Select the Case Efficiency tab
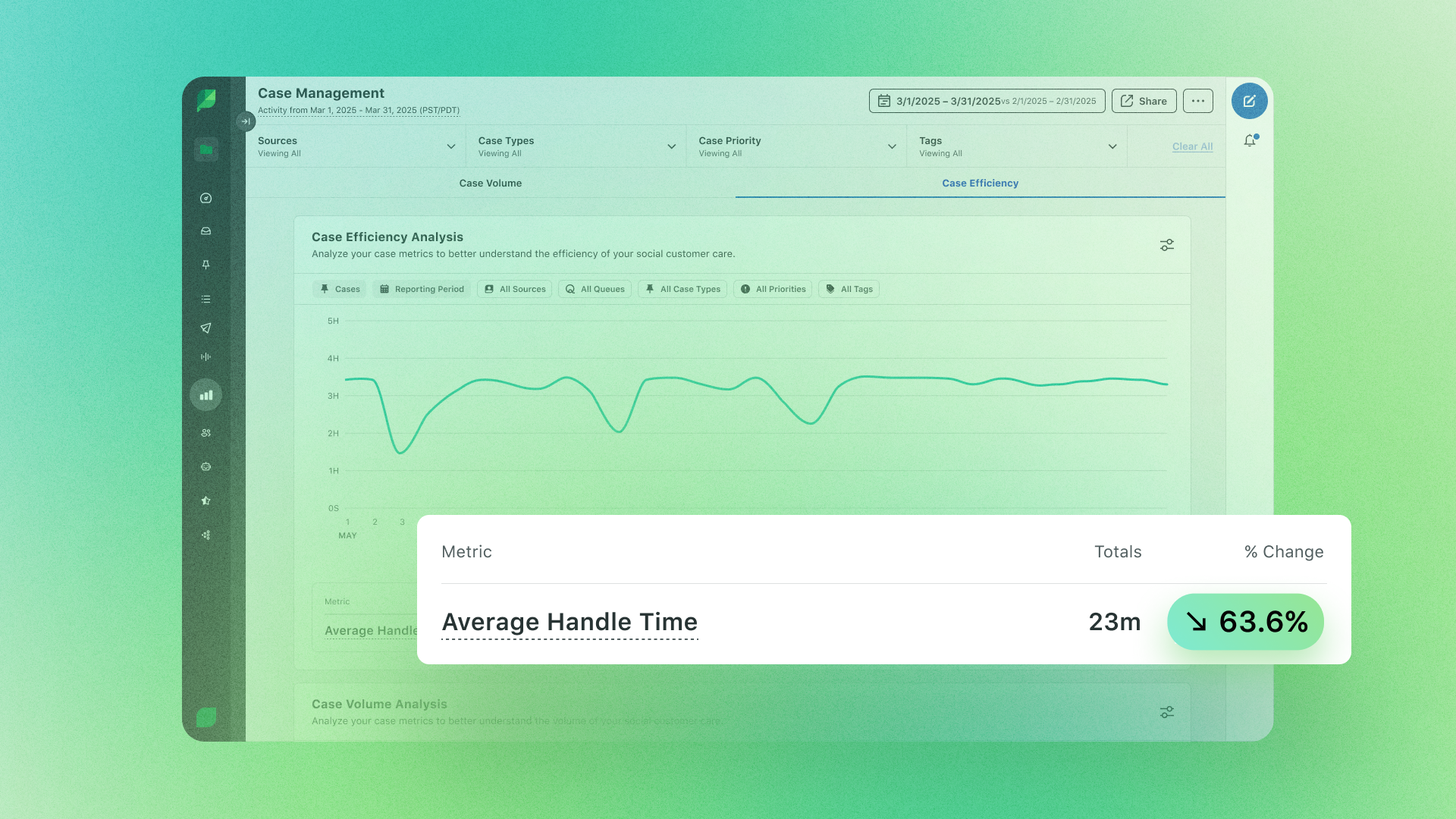 click(980, 184)
